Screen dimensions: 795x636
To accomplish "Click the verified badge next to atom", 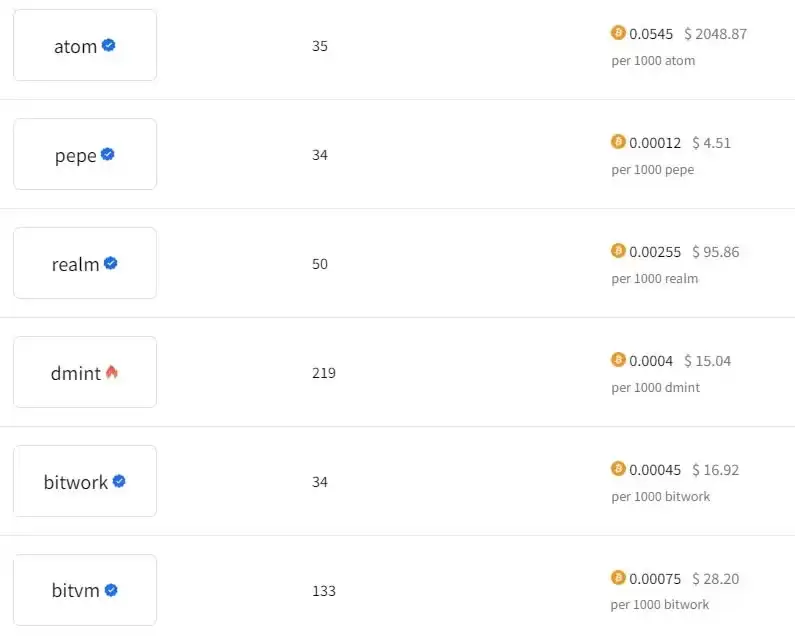I will (x=109, y=45).
